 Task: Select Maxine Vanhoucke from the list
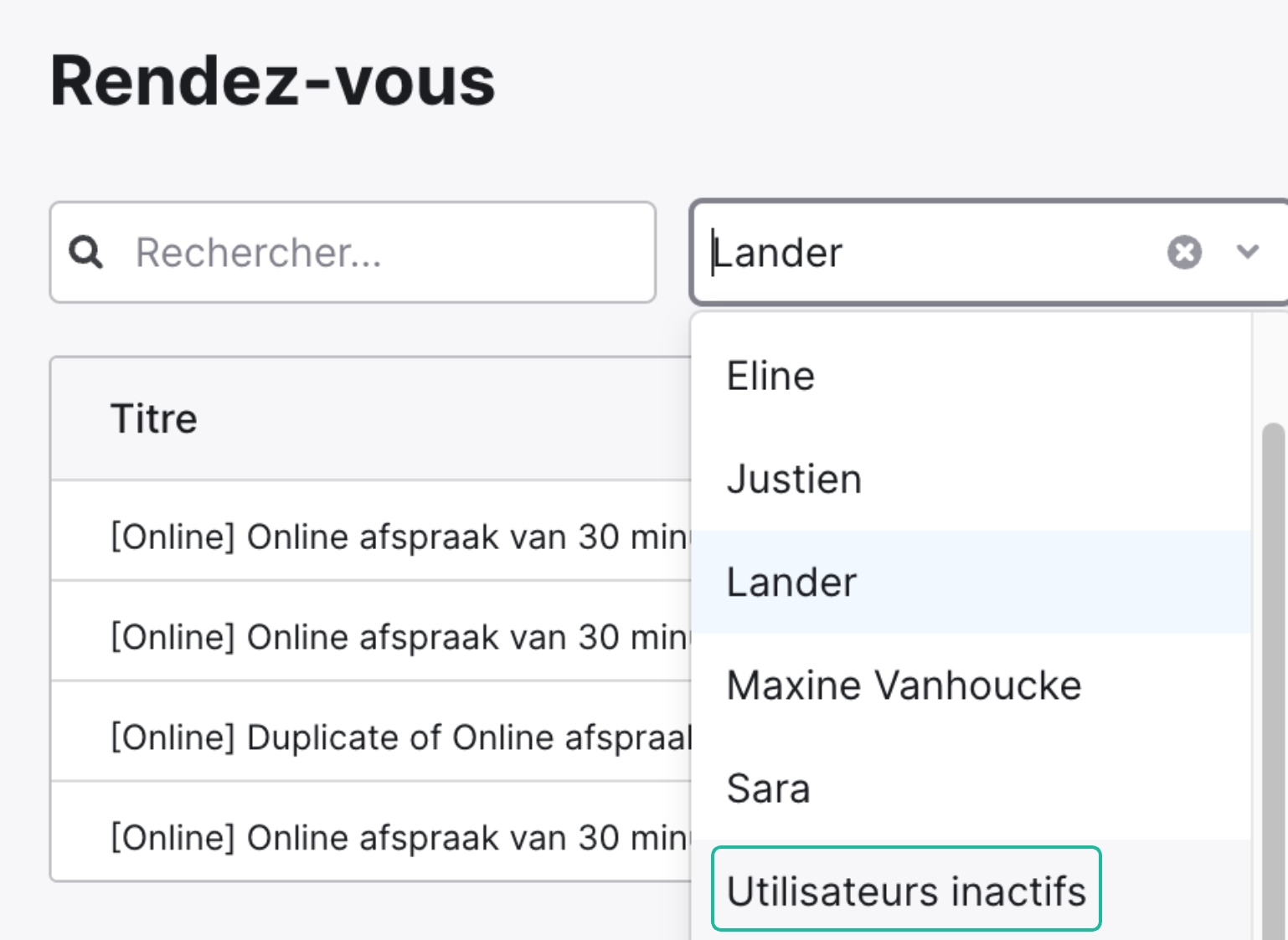(x=971, y=685)
